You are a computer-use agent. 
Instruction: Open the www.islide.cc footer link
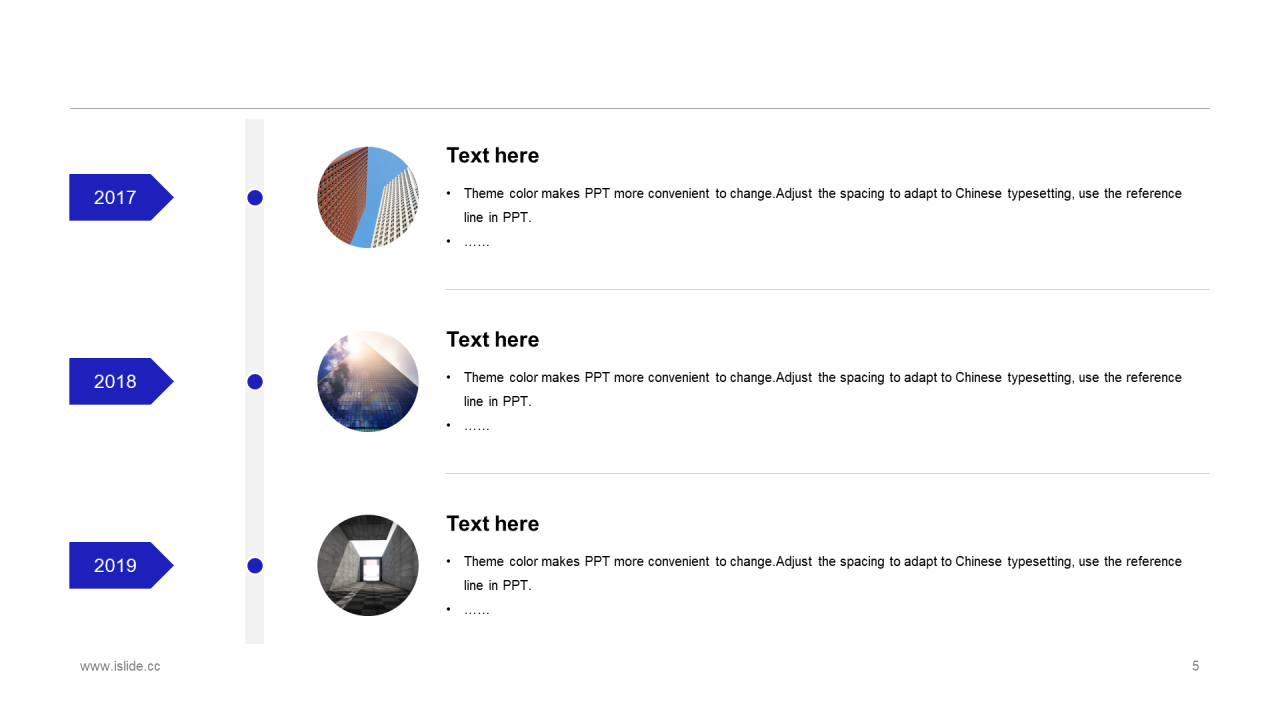(120, 666)
